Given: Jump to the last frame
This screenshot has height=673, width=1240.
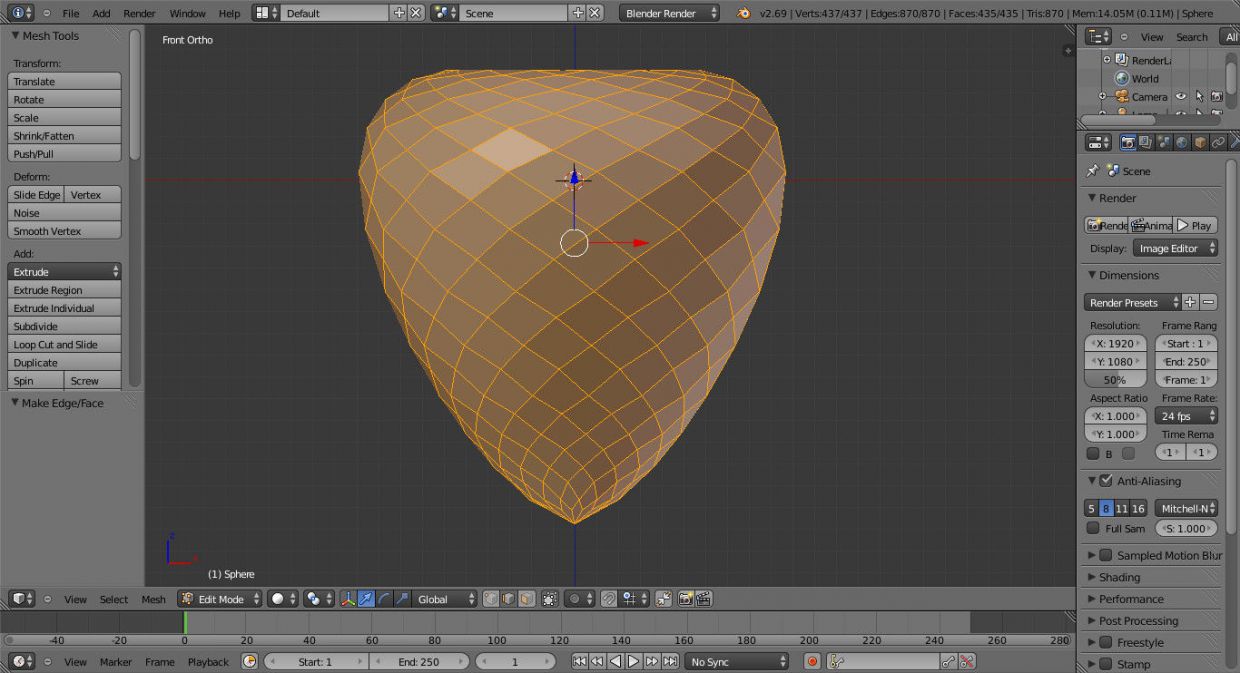Looking at the screenshot, I should pyautogui.click(x=670, y=661).
